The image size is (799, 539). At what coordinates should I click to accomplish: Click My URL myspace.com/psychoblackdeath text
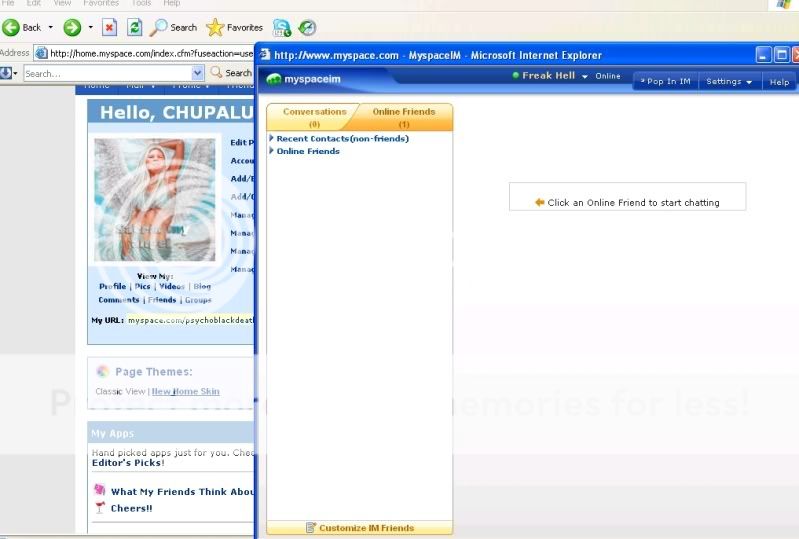pyautogui.click(x=190, y=320)
